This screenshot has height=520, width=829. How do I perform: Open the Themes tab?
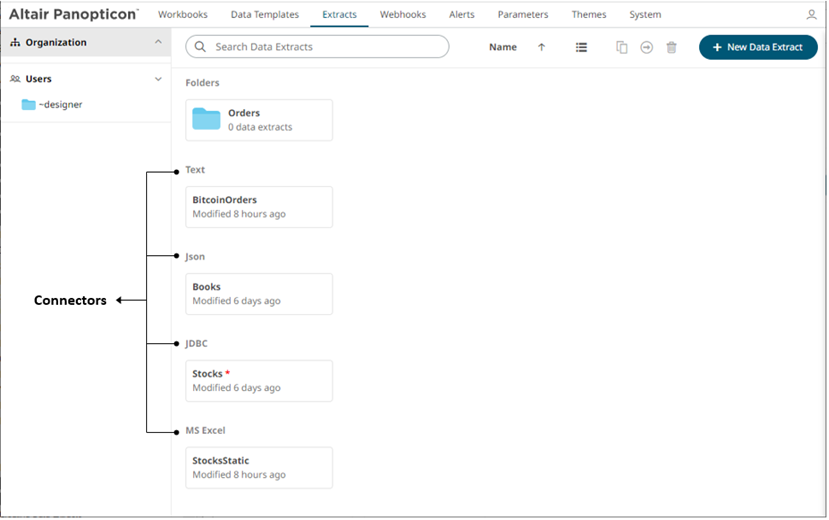click(x=589, y=14)
